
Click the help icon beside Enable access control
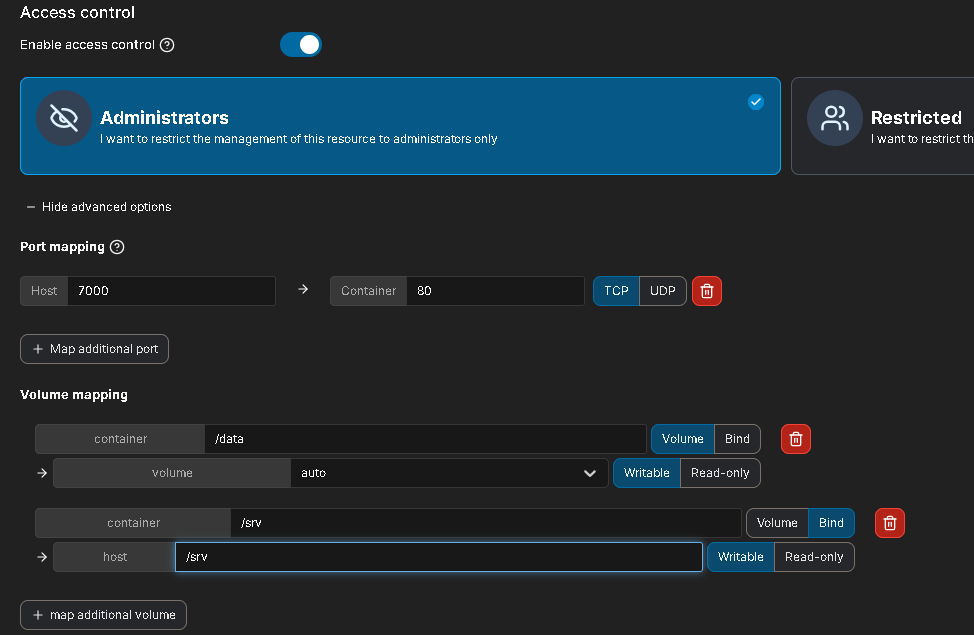(167, 45)
